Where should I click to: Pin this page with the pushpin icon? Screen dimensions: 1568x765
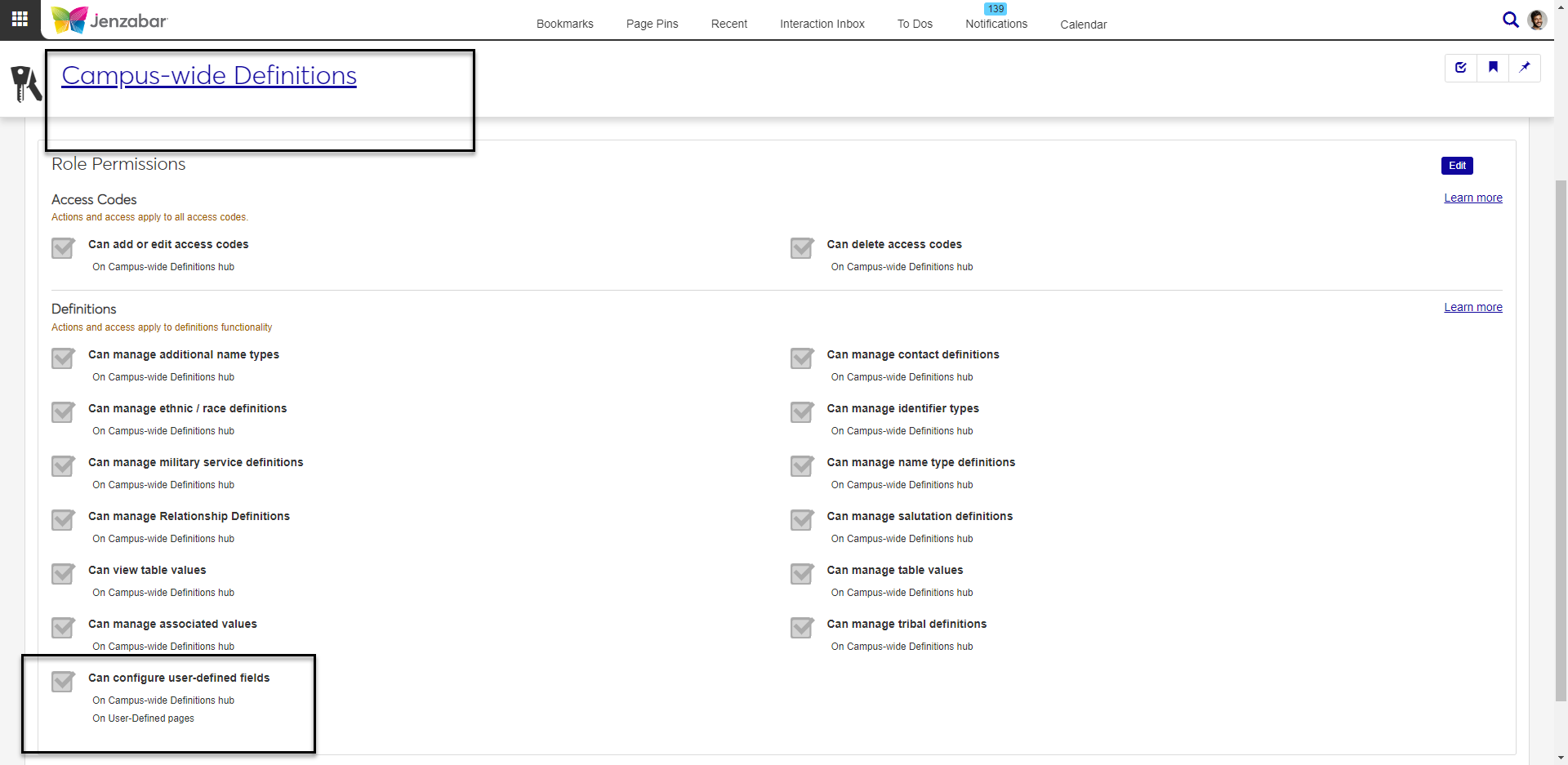point(1525,68)
